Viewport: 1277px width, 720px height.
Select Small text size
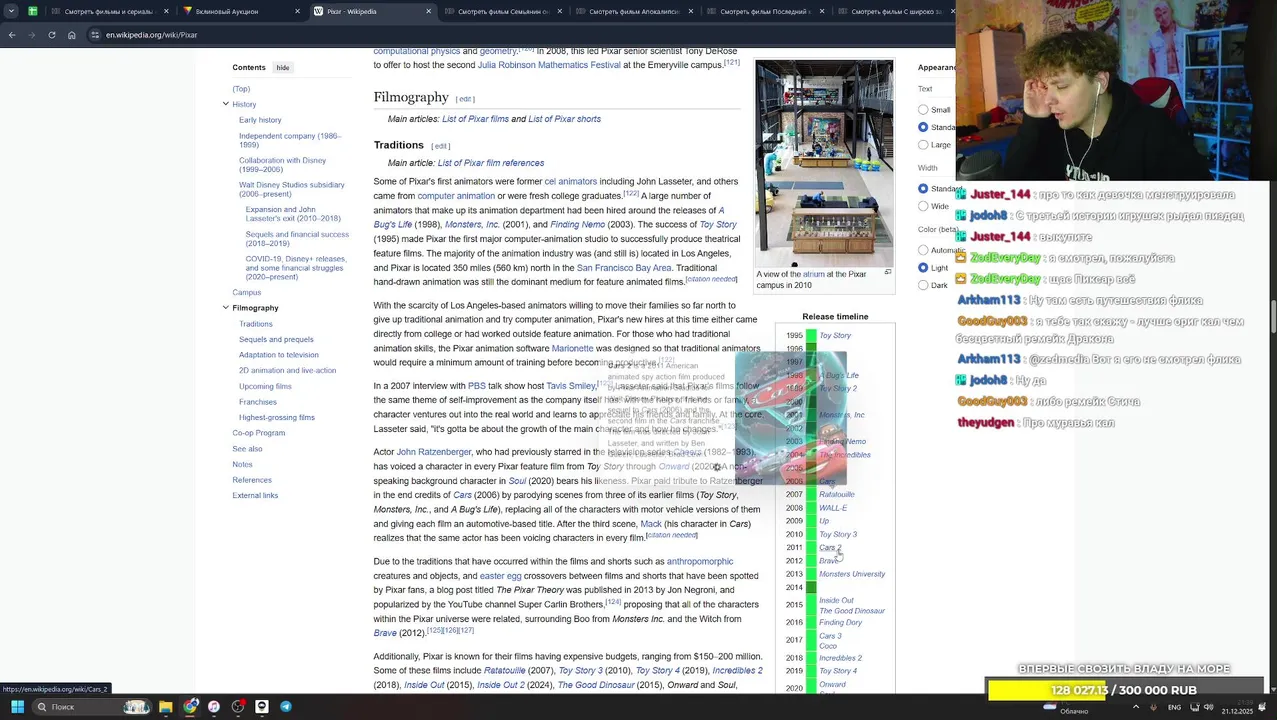(923, 110)
